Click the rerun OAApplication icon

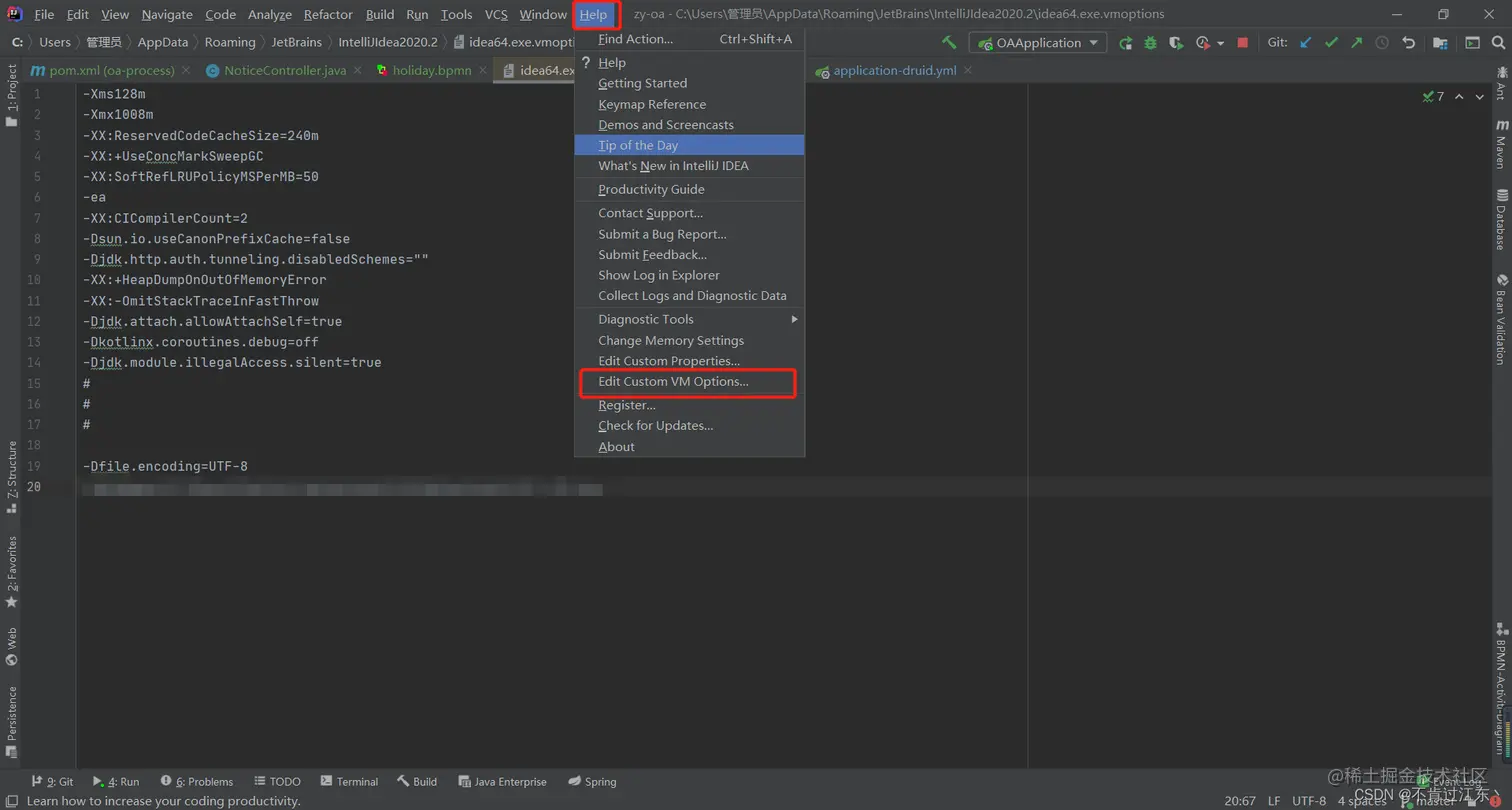pyautogui.click(x=1125, y=43)
